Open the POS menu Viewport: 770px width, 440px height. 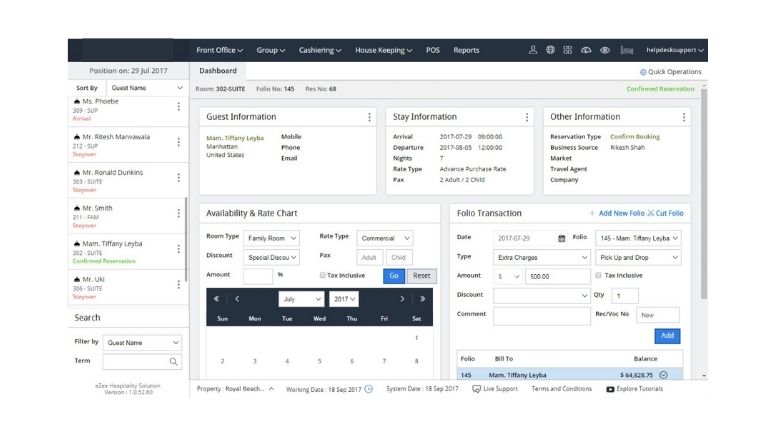[433, 50]
